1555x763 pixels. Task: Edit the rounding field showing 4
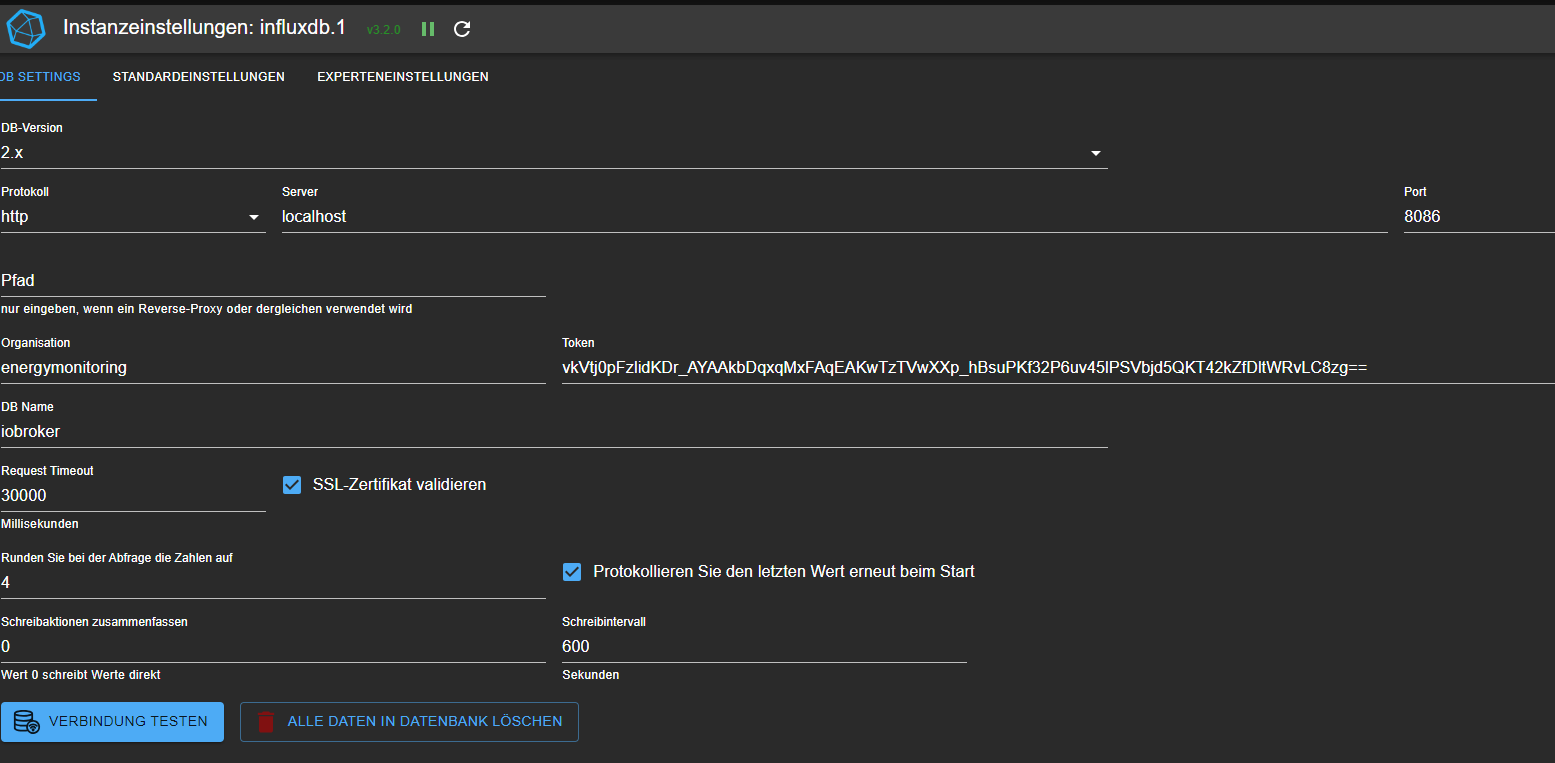(x=273, y=583)
